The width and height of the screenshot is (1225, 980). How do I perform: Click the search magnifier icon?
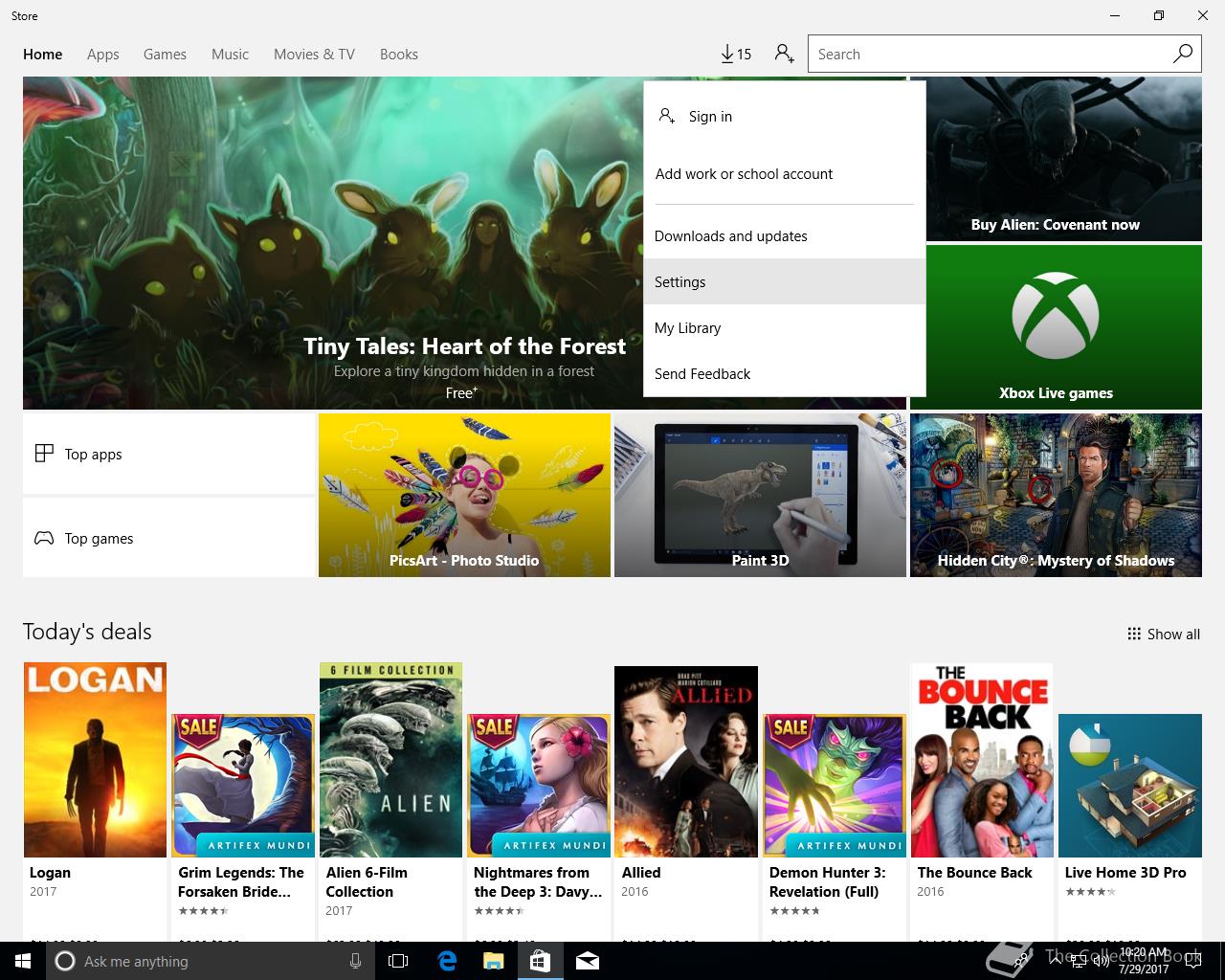point(1183,54)
